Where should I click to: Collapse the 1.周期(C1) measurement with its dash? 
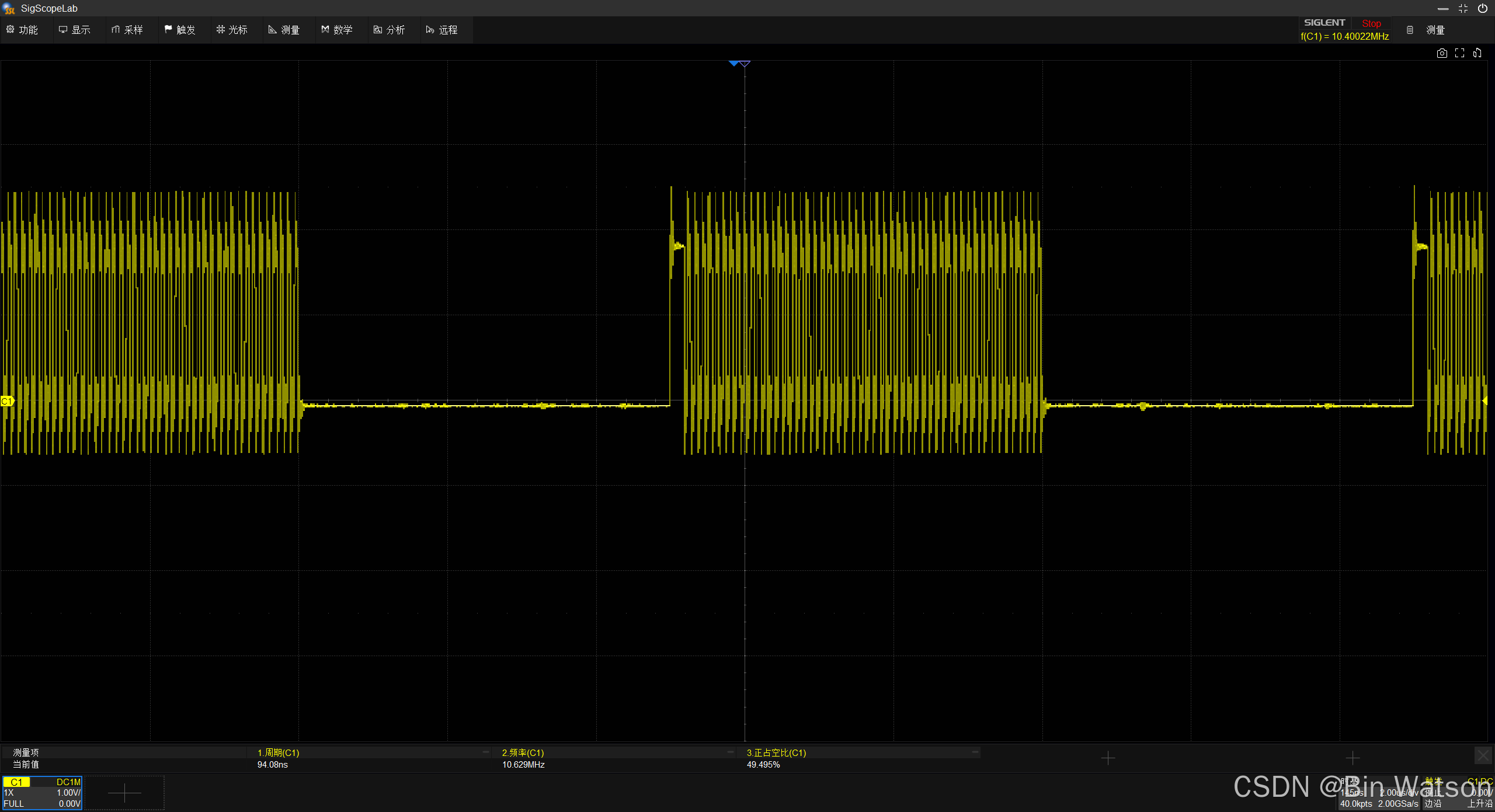coord(485,752)
